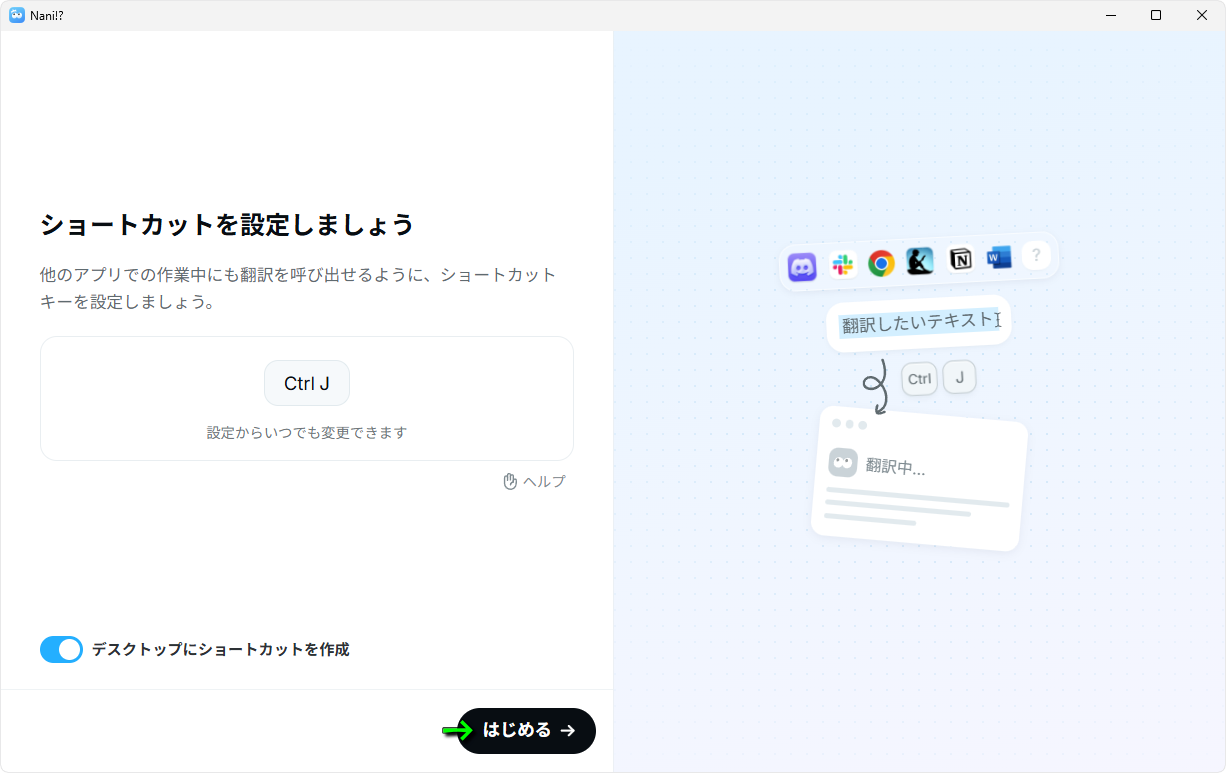Open the ヘルプ link
1226x773 pixels.
534,482
